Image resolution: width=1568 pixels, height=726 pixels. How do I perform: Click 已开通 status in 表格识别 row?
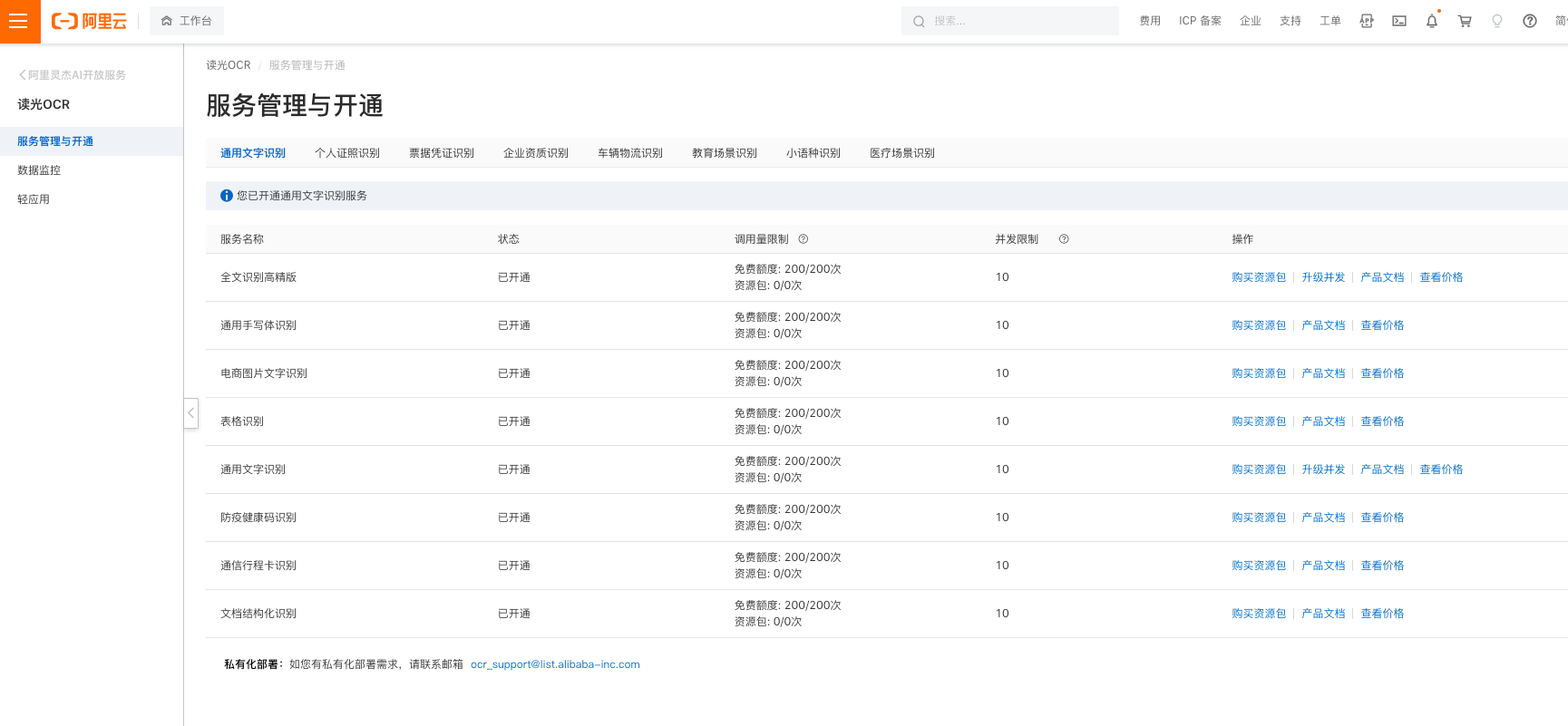click(x=514, y=421)
